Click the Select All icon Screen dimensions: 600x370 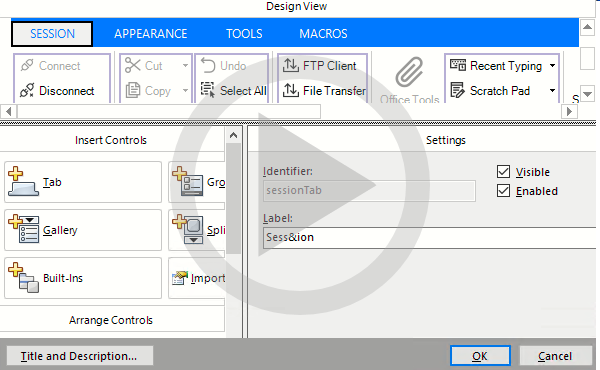pyautogui.click(x=208, y=90)
